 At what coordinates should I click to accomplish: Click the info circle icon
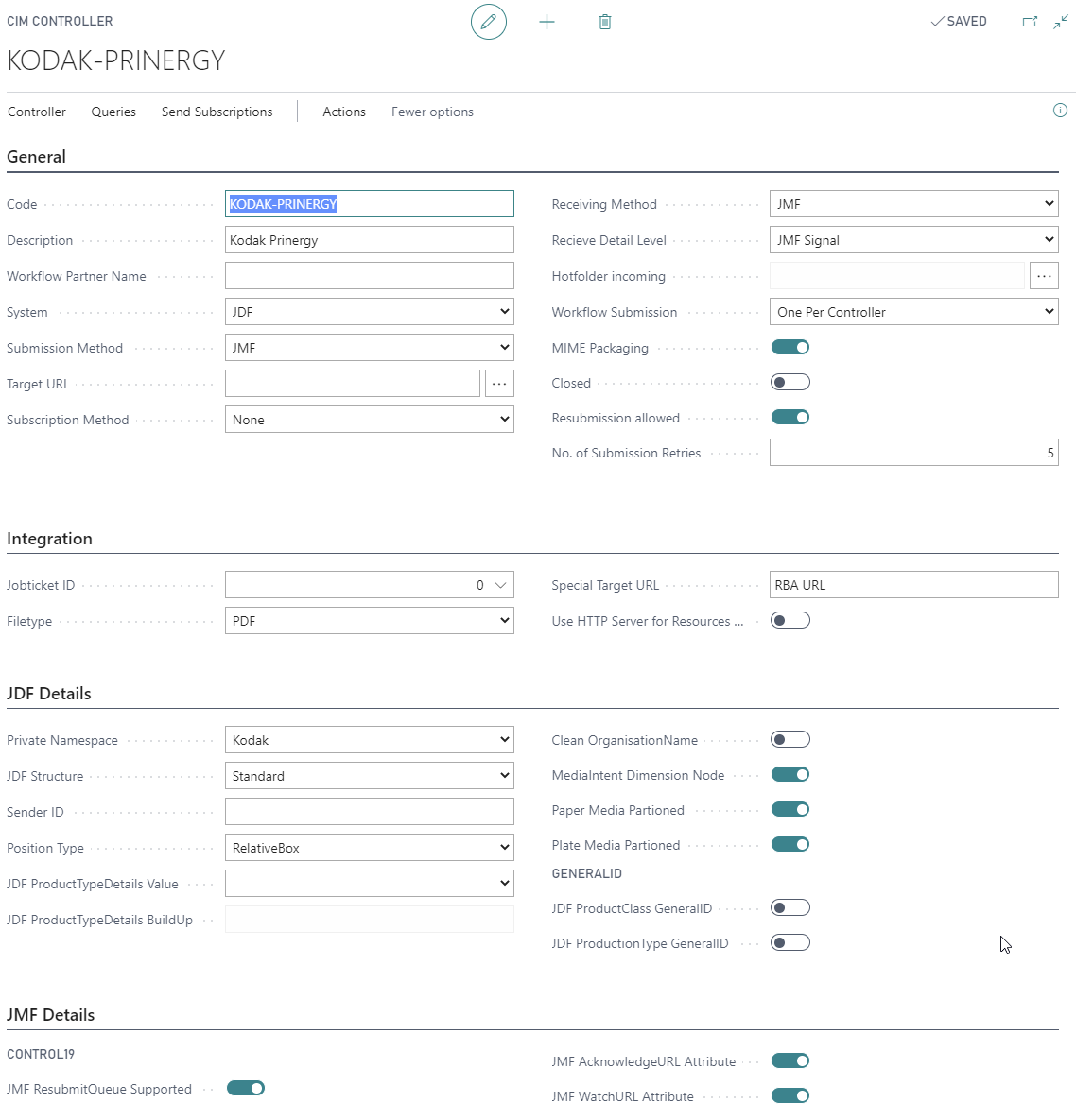pyautogui.click(x=1060, y=111)
